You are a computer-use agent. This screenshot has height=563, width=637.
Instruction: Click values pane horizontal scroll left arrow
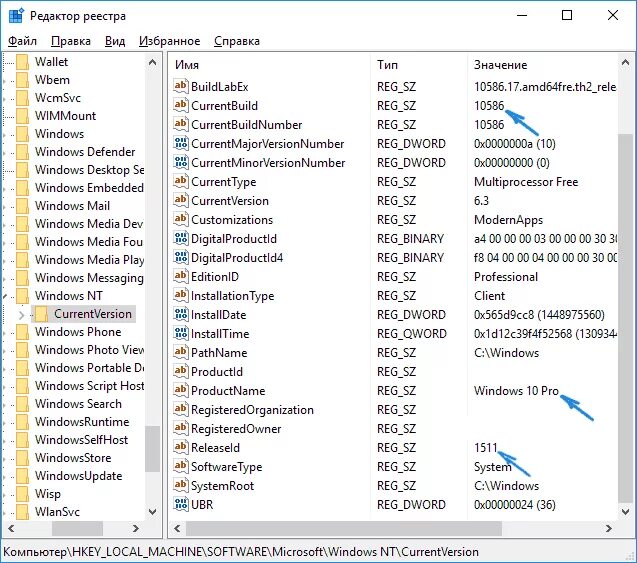pos(177,528)
